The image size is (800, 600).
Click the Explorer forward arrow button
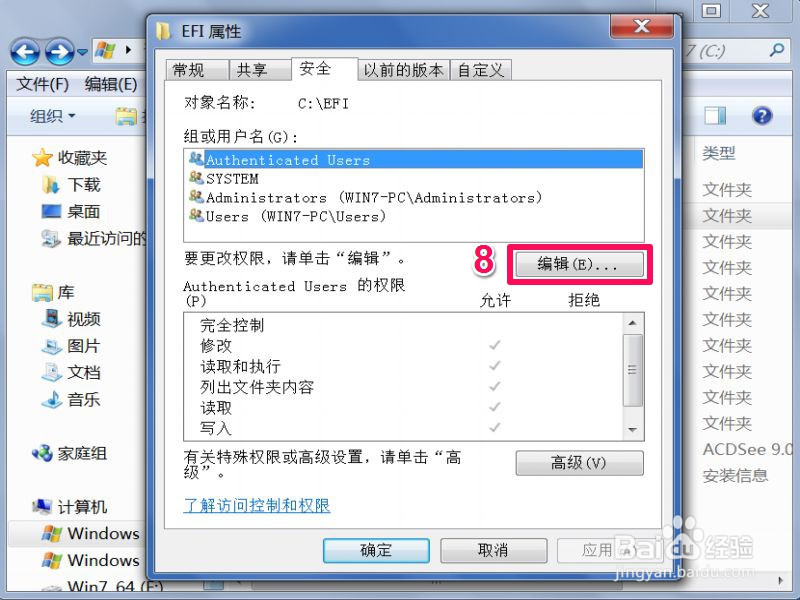pyautogui.click(x=59, y=52)
